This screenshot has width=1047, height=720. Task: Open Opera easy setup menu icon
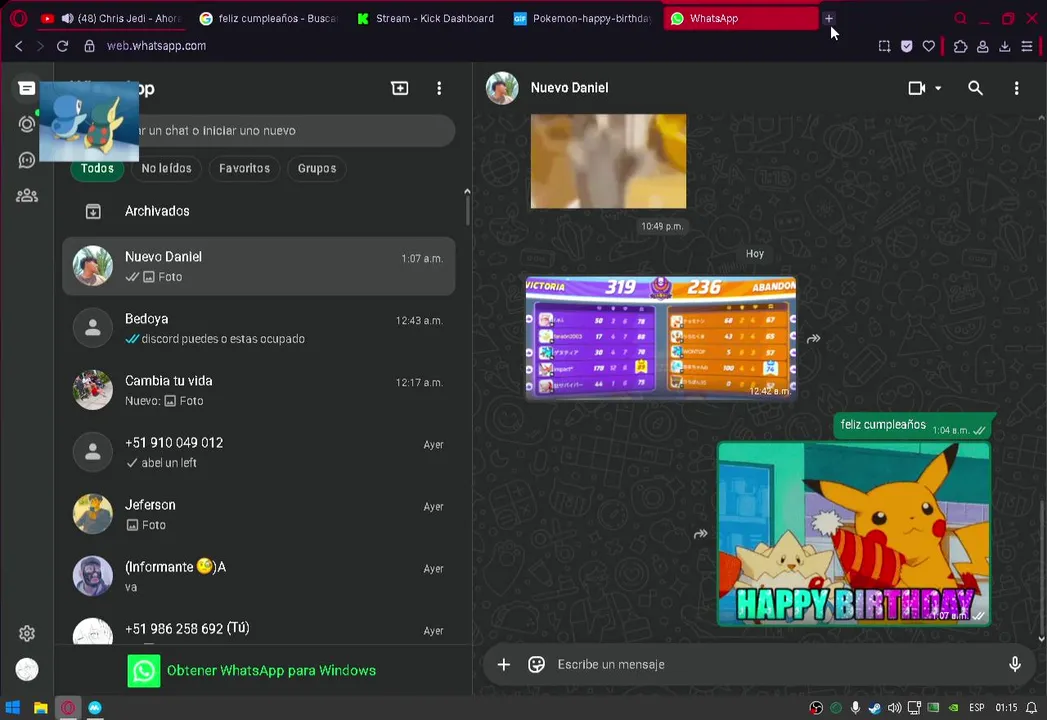pyautogui.click(x=1027, y=46)
